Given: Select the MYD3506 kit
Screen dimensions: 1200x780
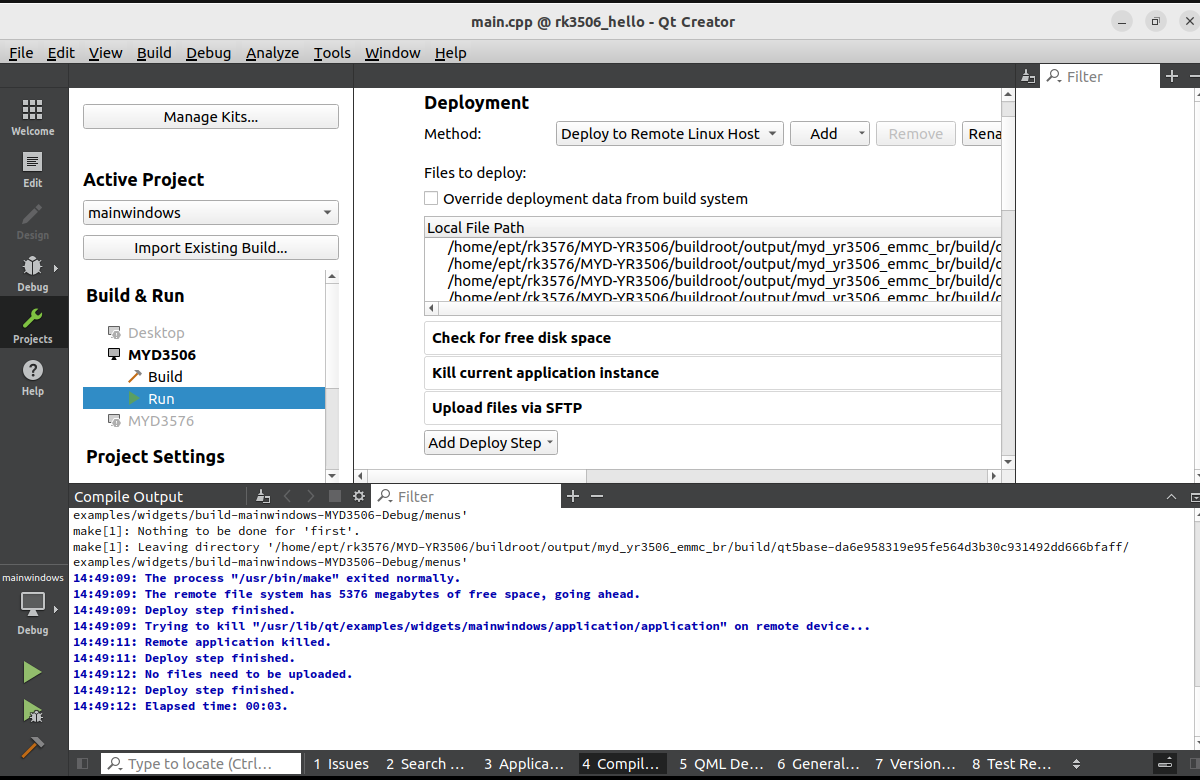Looking at the screenshot, I should (161, 355).
